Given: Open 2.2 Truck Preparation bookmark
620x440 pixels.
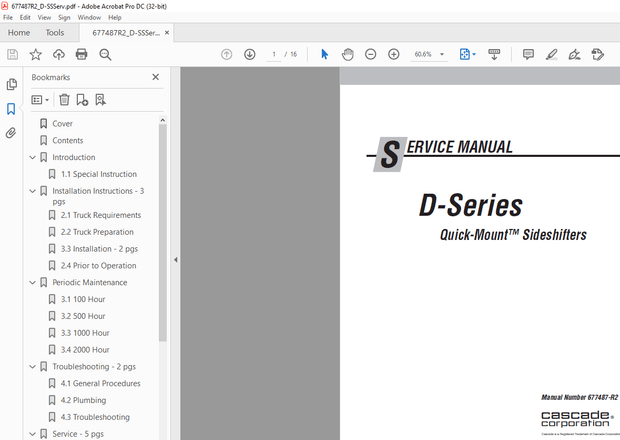Looking at the screenshot, I should point(97,232).
